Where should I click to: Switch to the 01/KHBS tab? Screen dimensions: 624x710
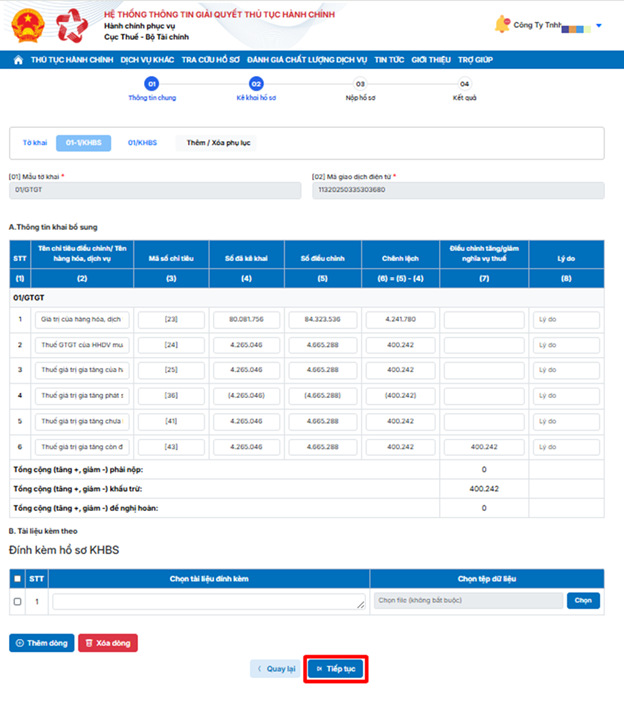142,143
